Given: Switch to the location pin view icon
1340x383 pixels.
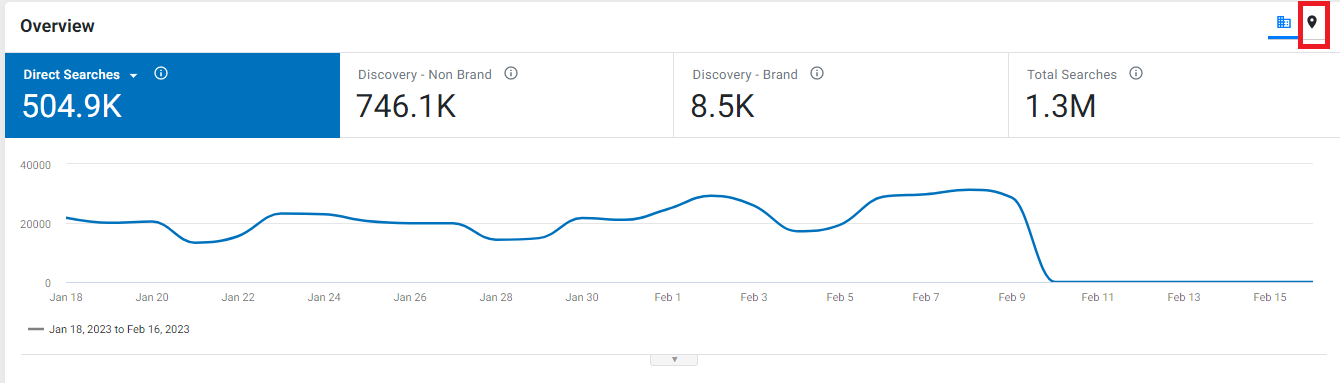Looking at the screenshot, I should pyautogui.click(x=1312, y=23).
